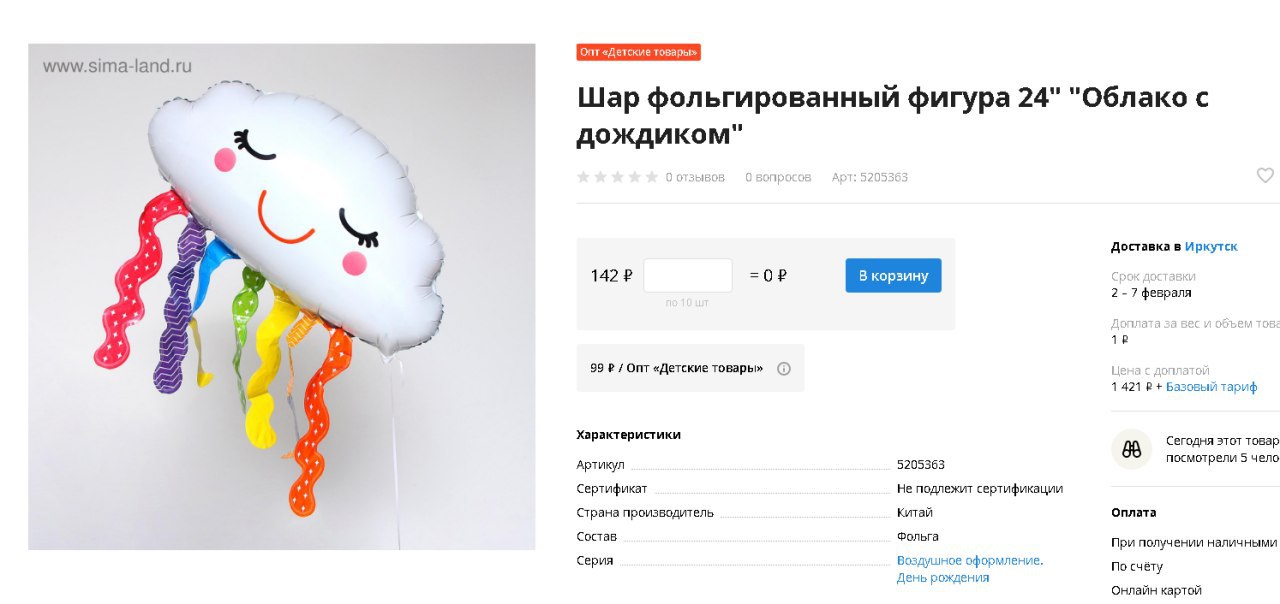1280x604 pixels.
Task: Click the fourth rating star
Action: (635, 177)
